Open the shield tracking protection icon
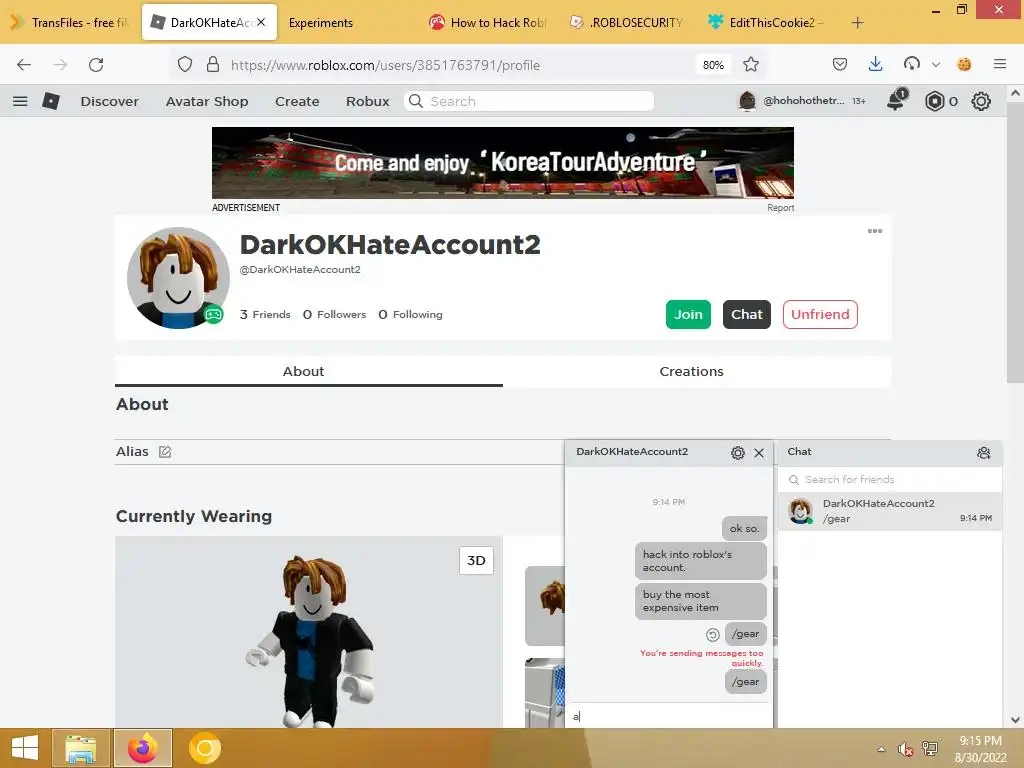Screen dimensions: 1024x768 coord(185,65)
